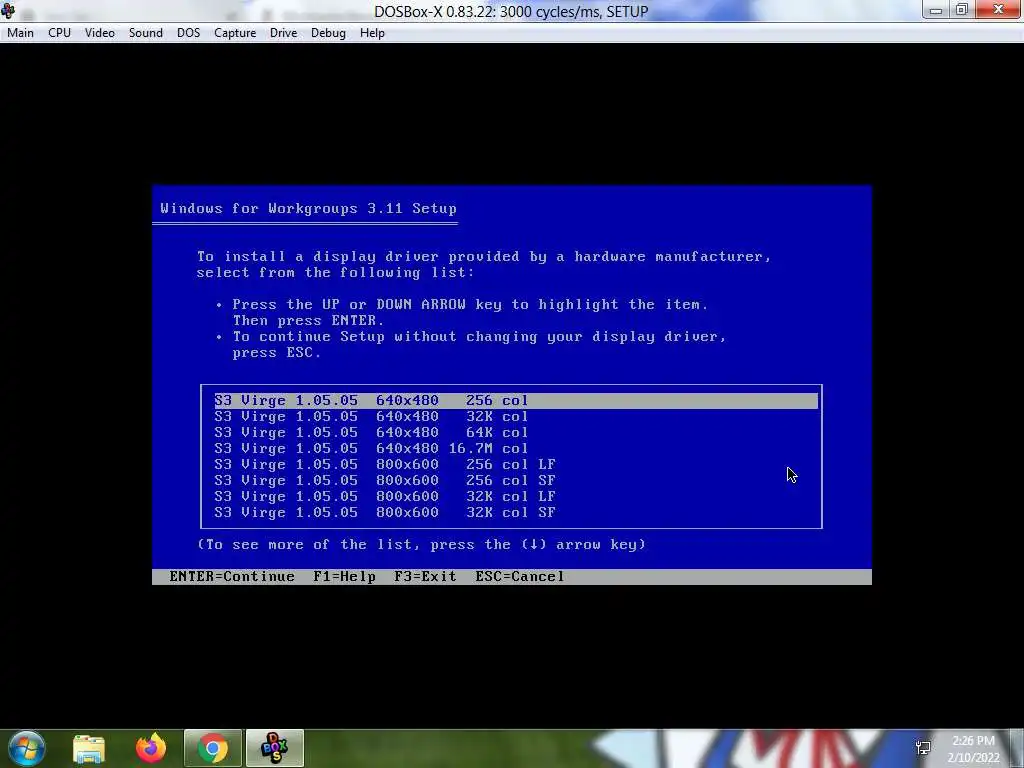Viewport: 1024px width, 768px height.
Task: Restore down the DOSBox-X window
Action: (x=961, y=9)
